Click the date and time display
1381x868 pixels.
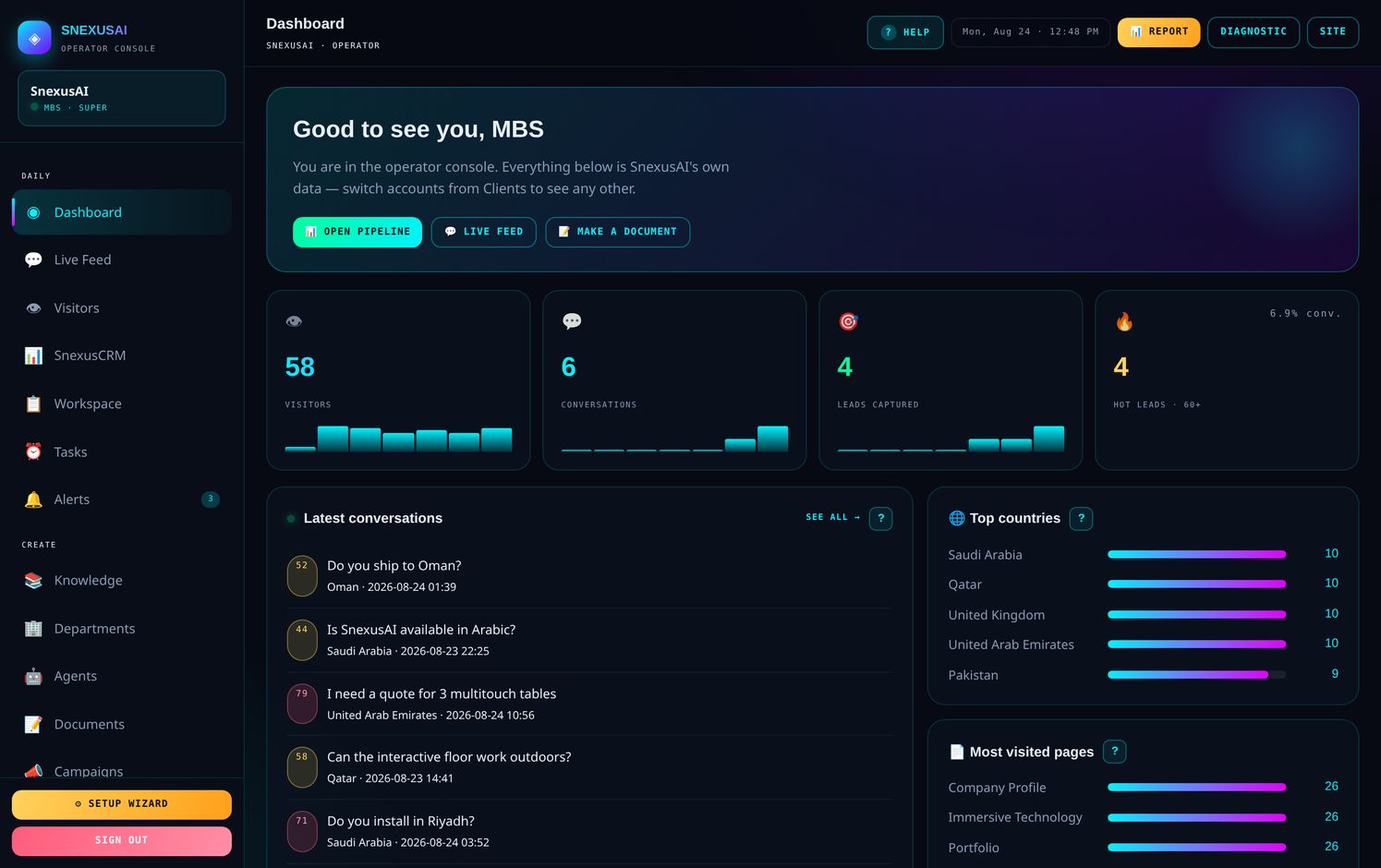pyautogui.click(x=1031, y=32)
